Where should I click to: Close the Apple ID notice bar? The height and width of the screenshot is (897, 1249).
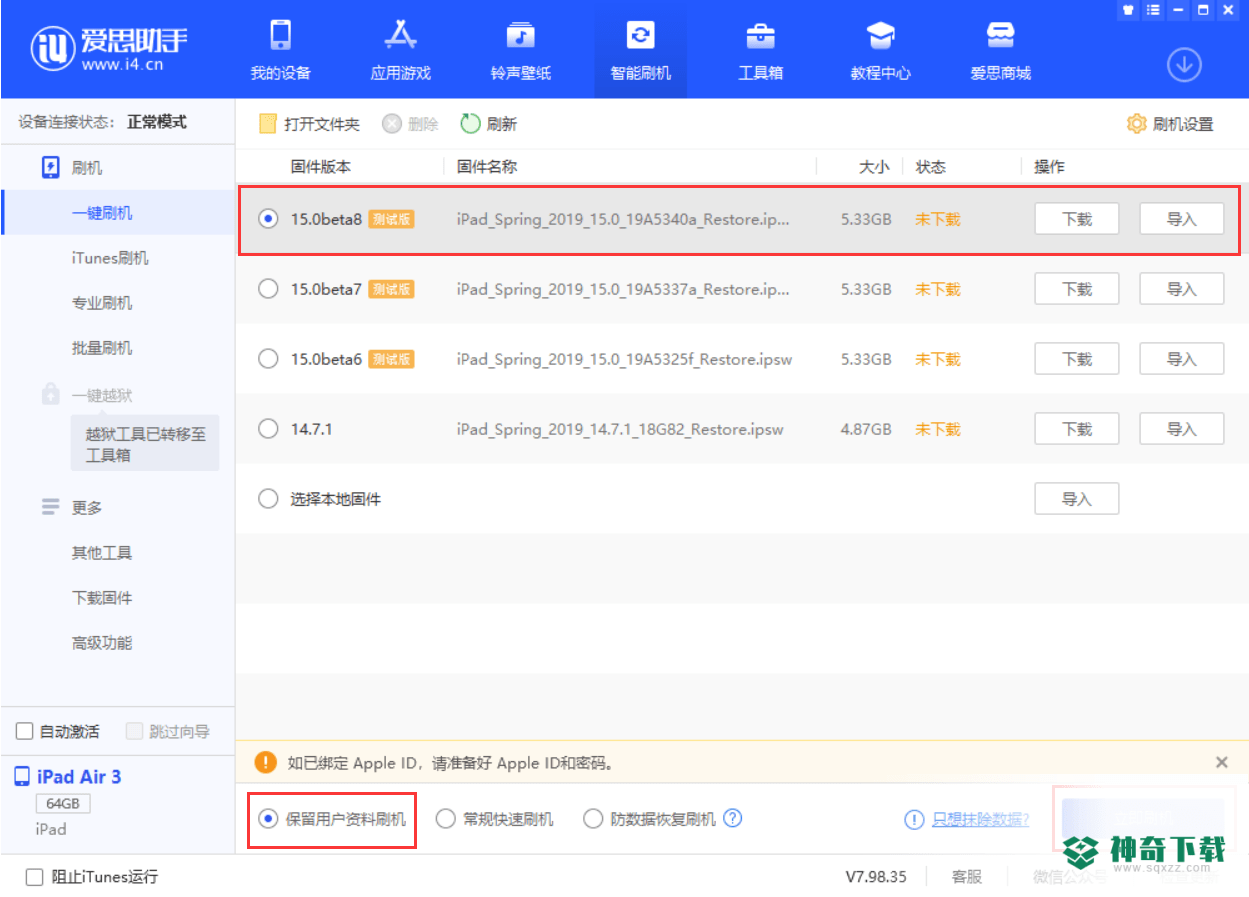pos(1221,762)
